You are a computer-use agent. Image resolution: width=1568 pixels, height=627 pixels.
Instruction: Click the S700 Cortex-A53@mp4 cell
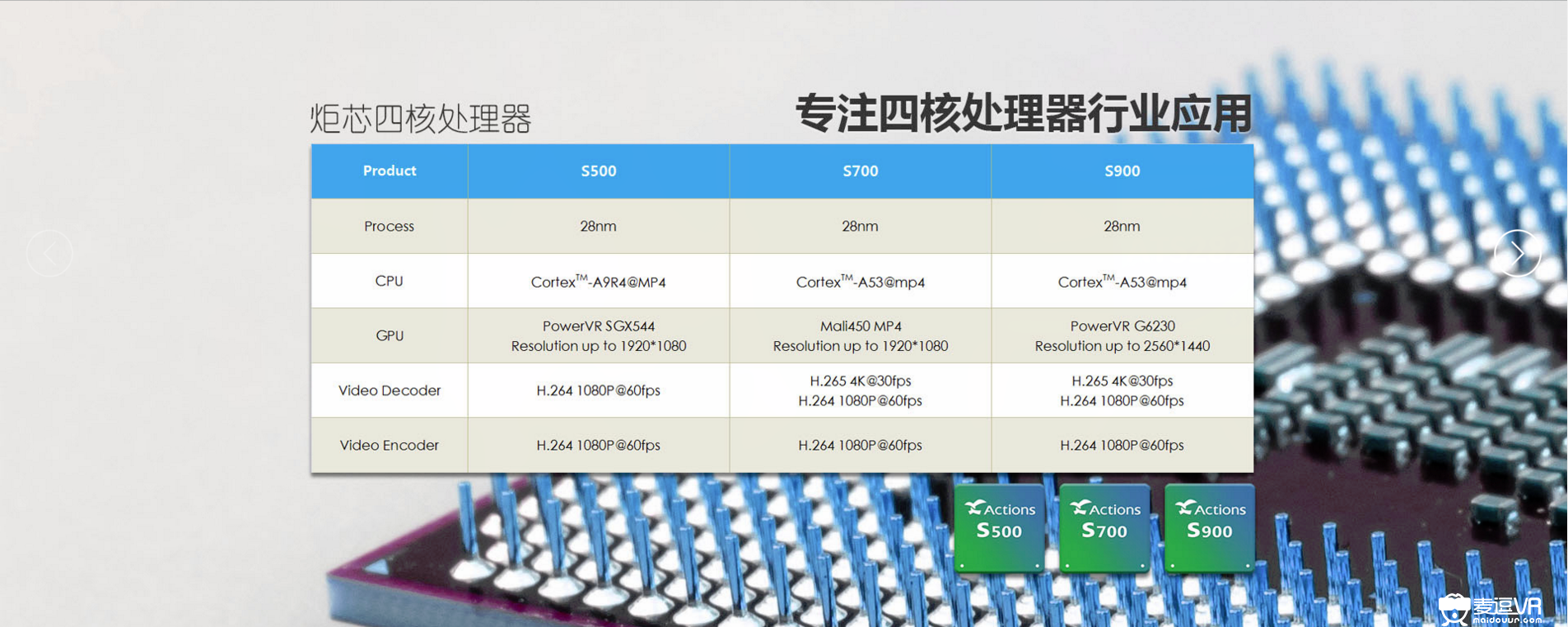[x=861, y=281]
